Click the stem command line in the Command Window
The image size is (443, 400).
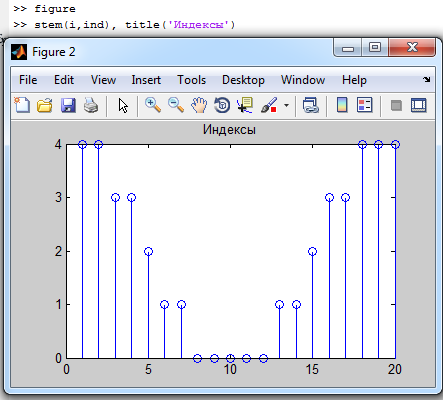[124, 25]
